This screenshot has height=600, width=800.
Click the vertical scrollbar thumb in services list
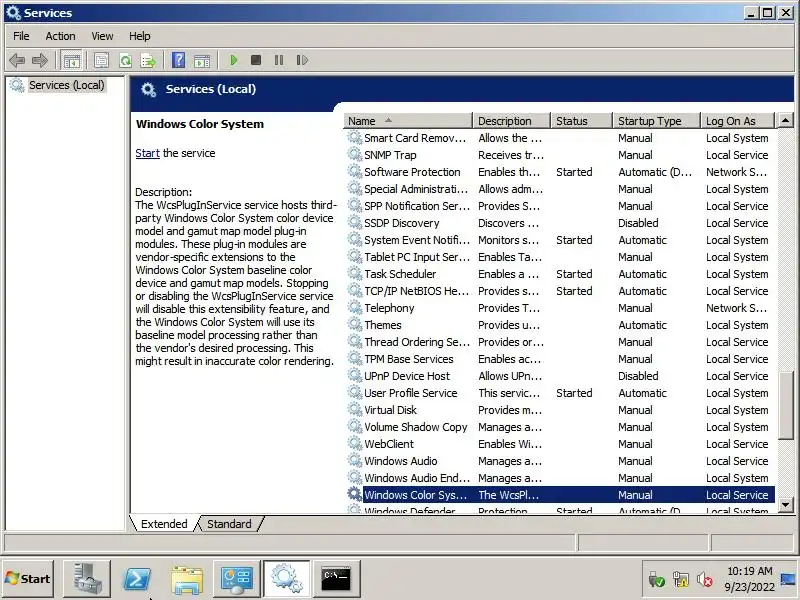click(785, 404)
